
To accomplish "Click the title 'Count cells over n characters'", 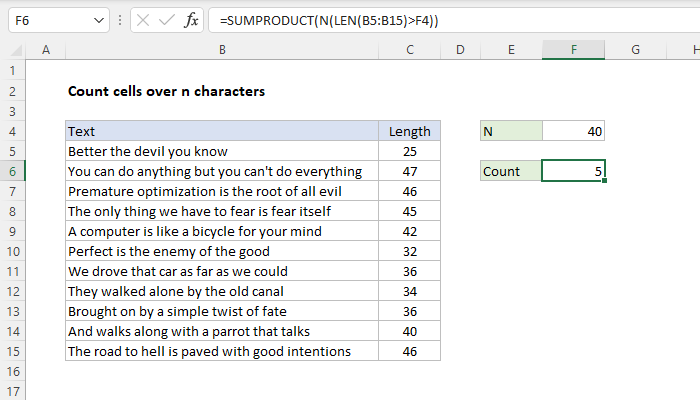I will [167, 91].
